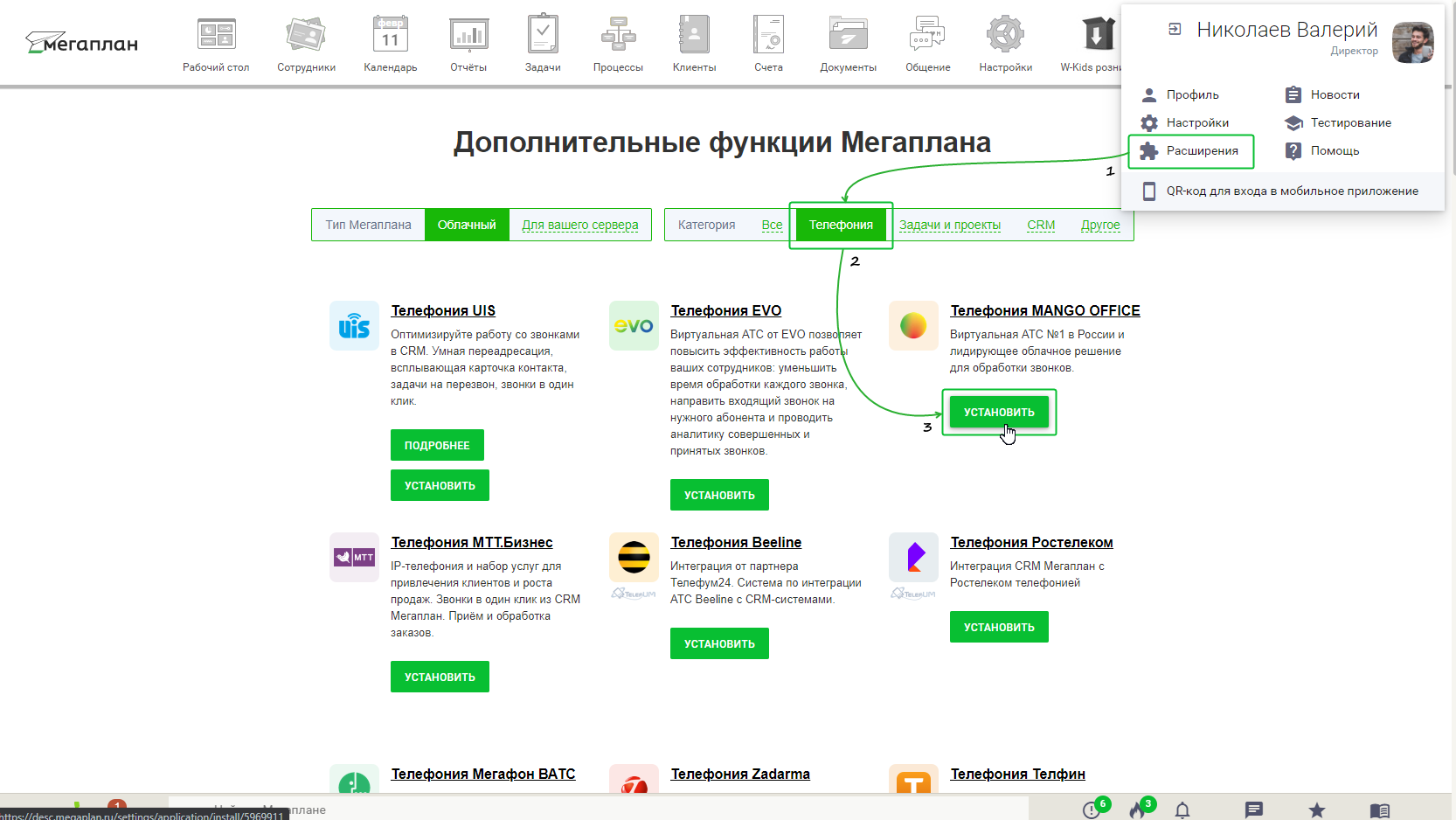Click Установить for Телефония МТТ.Бизнес
This screenshot has height=820, width=1456.
[x=440, y=677]
